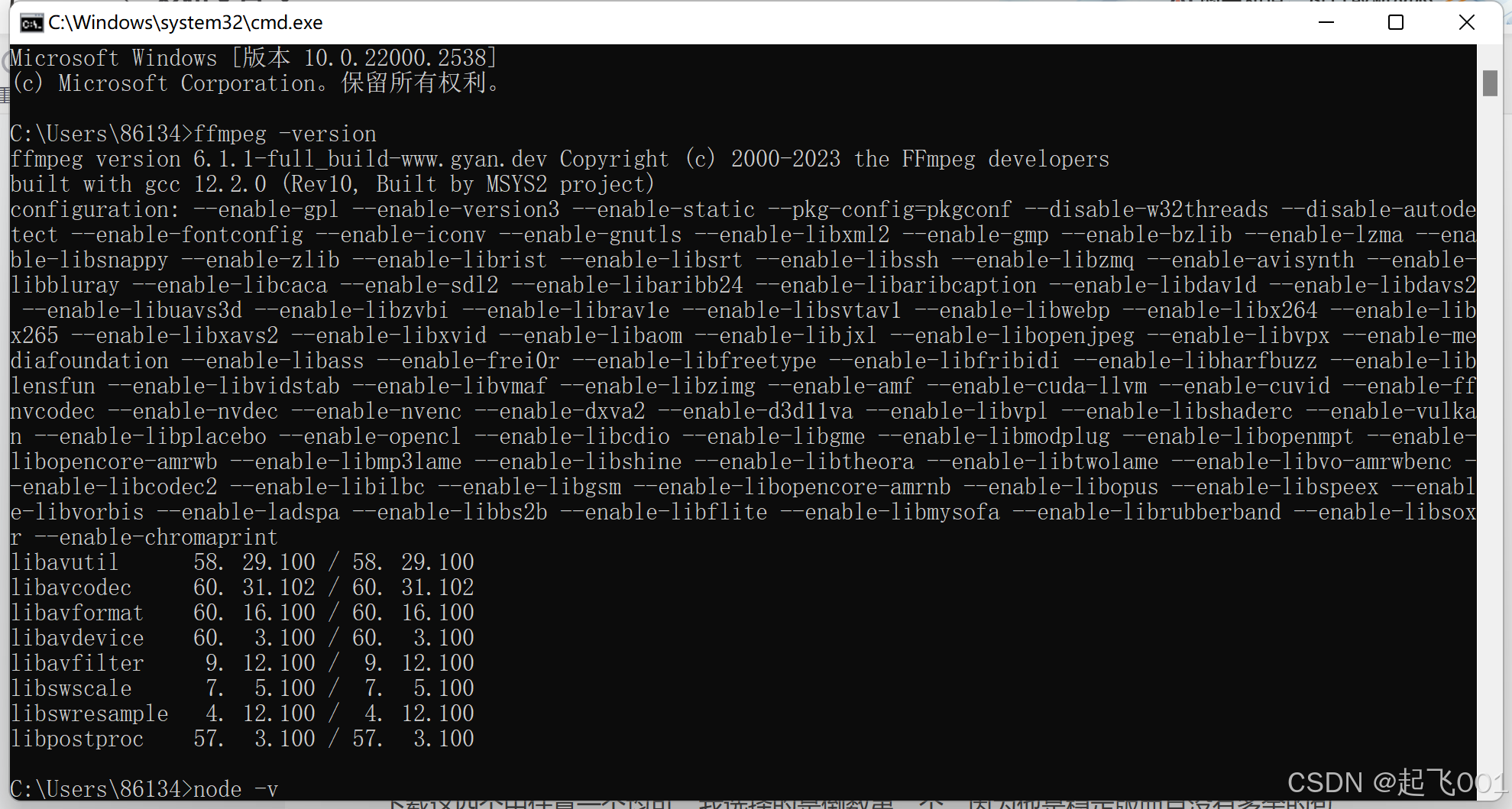Click the '--enable-libmp3lame' flag text
The height and width of the screenshot is (809, 1512).
coord(345,461)
